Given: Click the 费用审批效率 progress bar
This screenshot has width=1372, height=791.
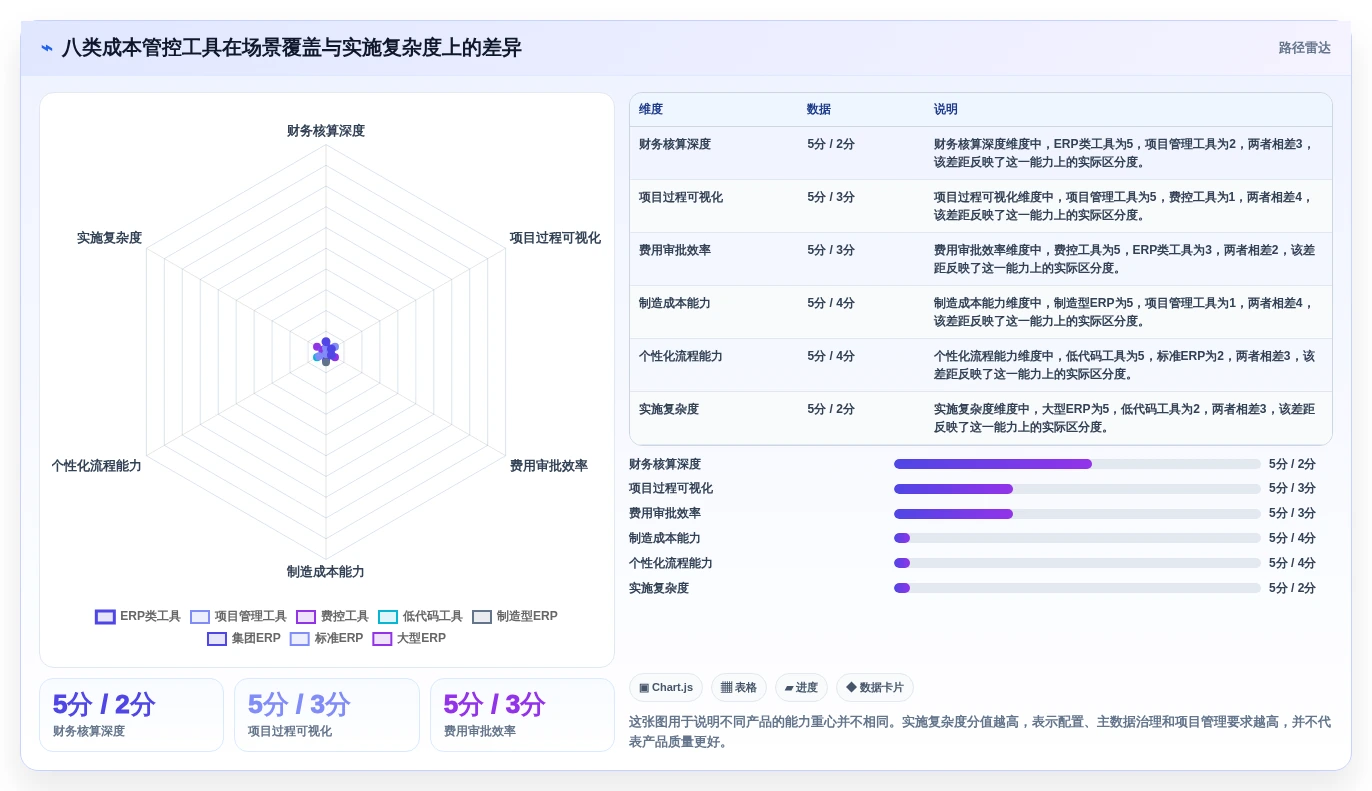Looking at the screenshot, I should point(1077,514).
